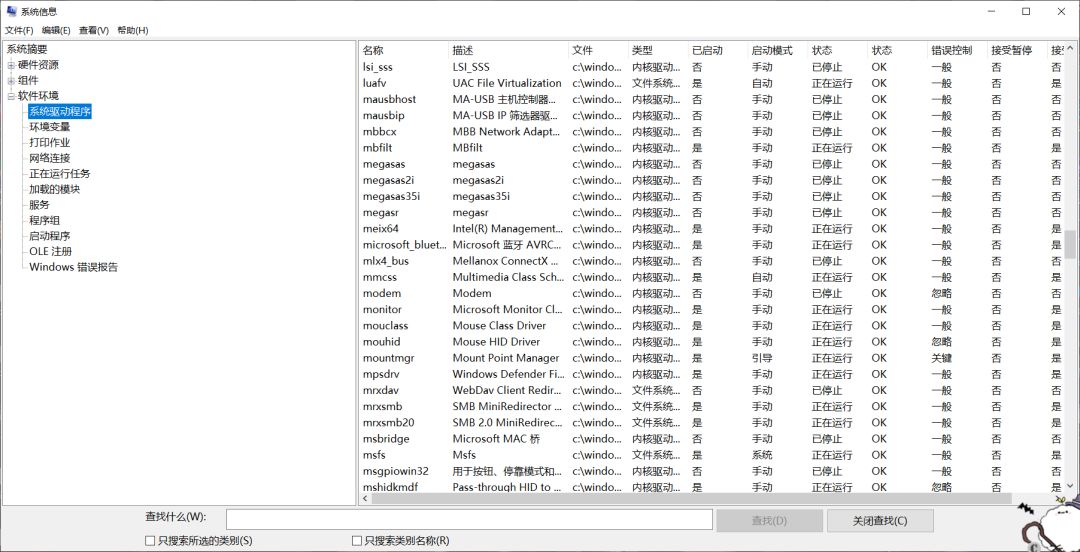Image resolution: width=1080 pixels, height=552 pixels.
Task: Sort by the 名称 column header
Action: (403, 50)
